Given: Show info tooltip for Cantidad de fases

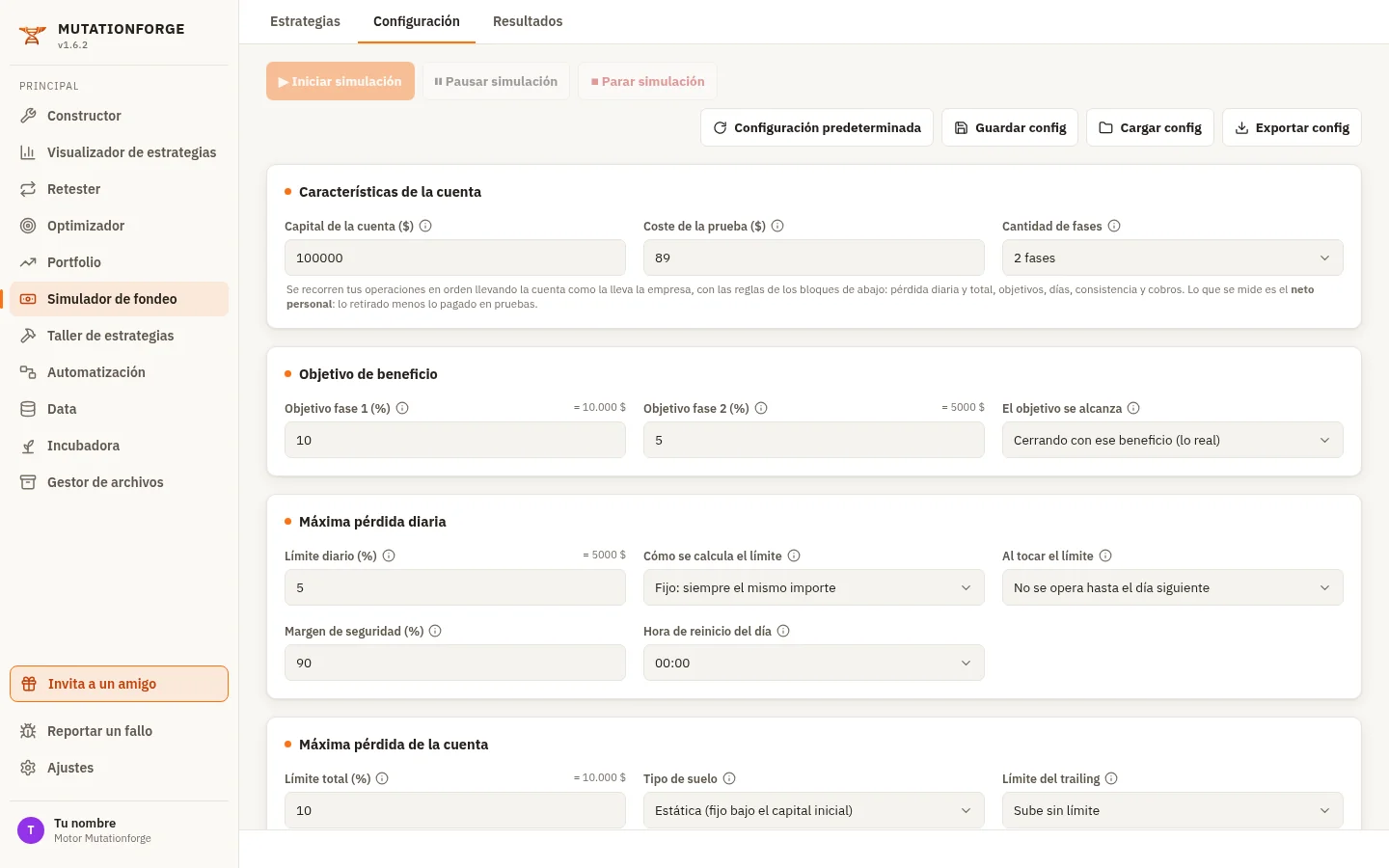Looking at the screenshot, I should coord(1114,226).
